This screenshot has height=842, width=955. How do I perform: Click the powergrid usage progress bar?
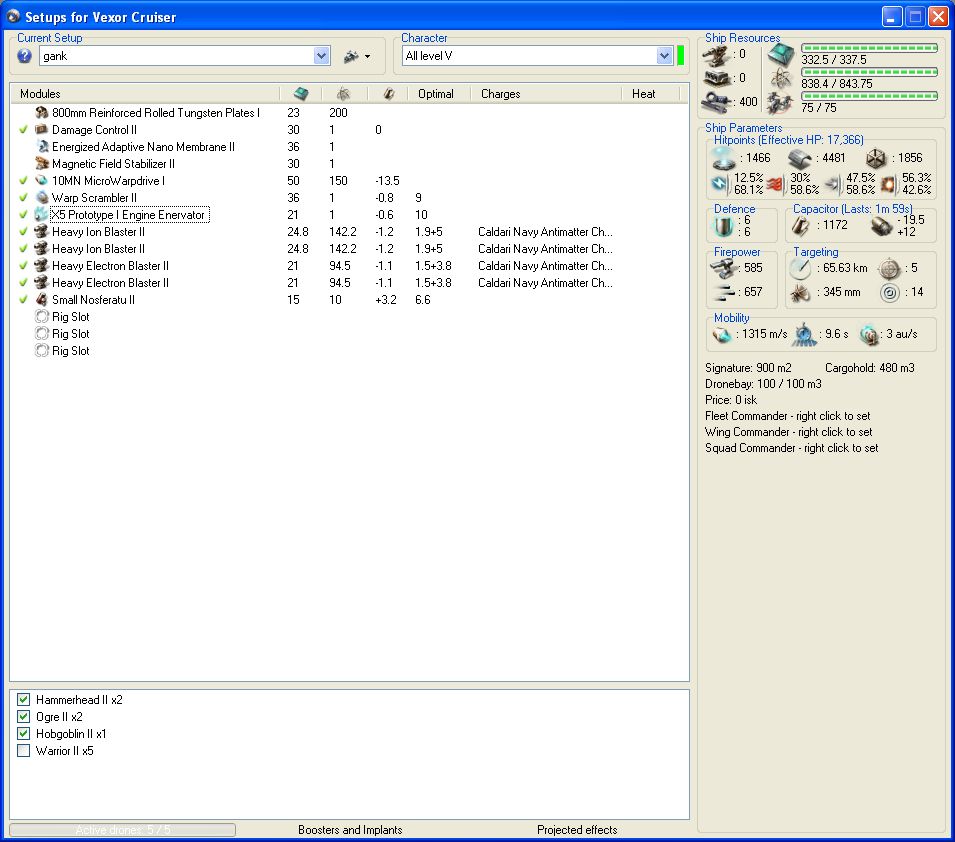(x=869, y=71)
